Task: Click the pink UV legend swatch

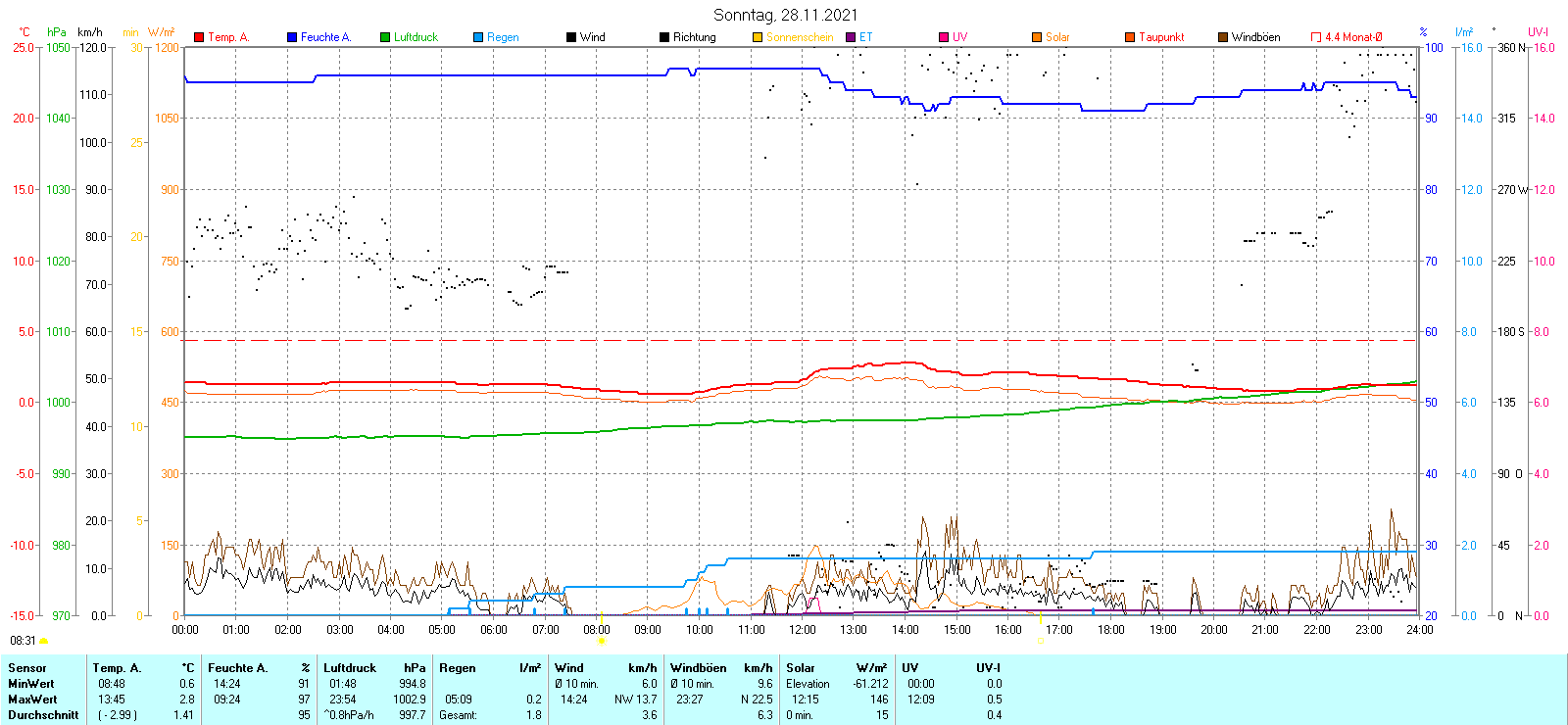Action: click(944, 37)
